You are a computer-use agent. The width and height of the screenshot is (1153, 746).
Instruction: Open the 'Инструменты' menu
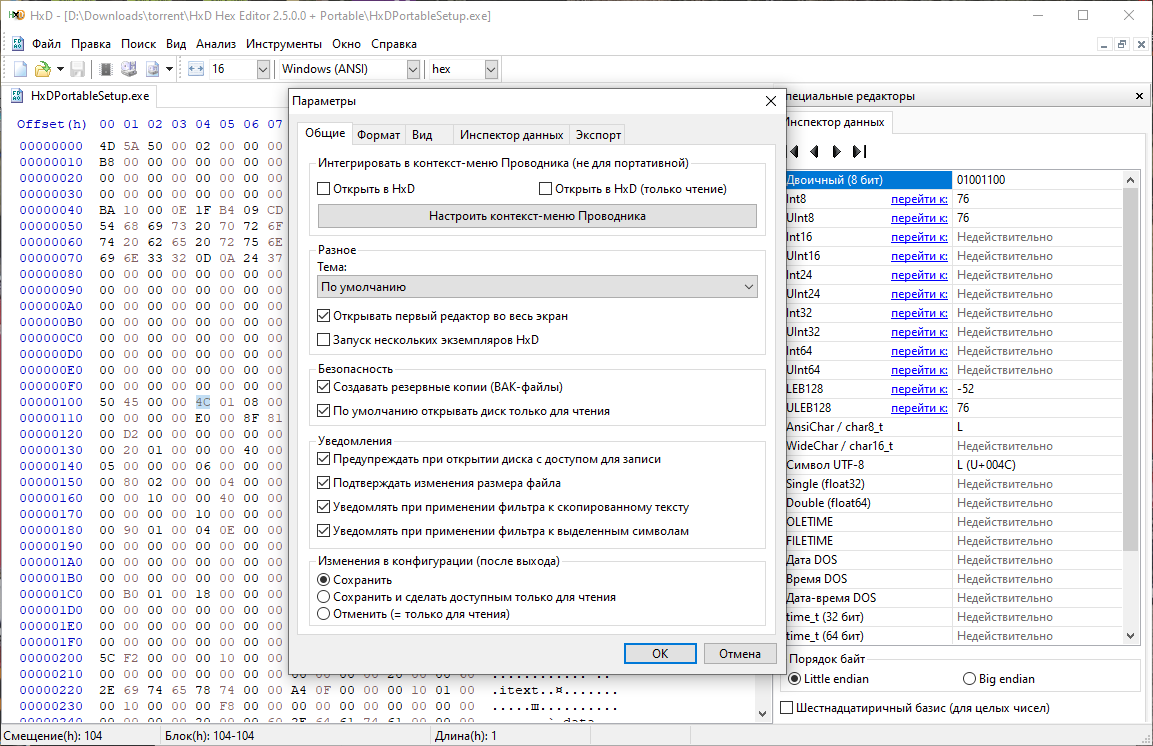[x=284, y=44]
